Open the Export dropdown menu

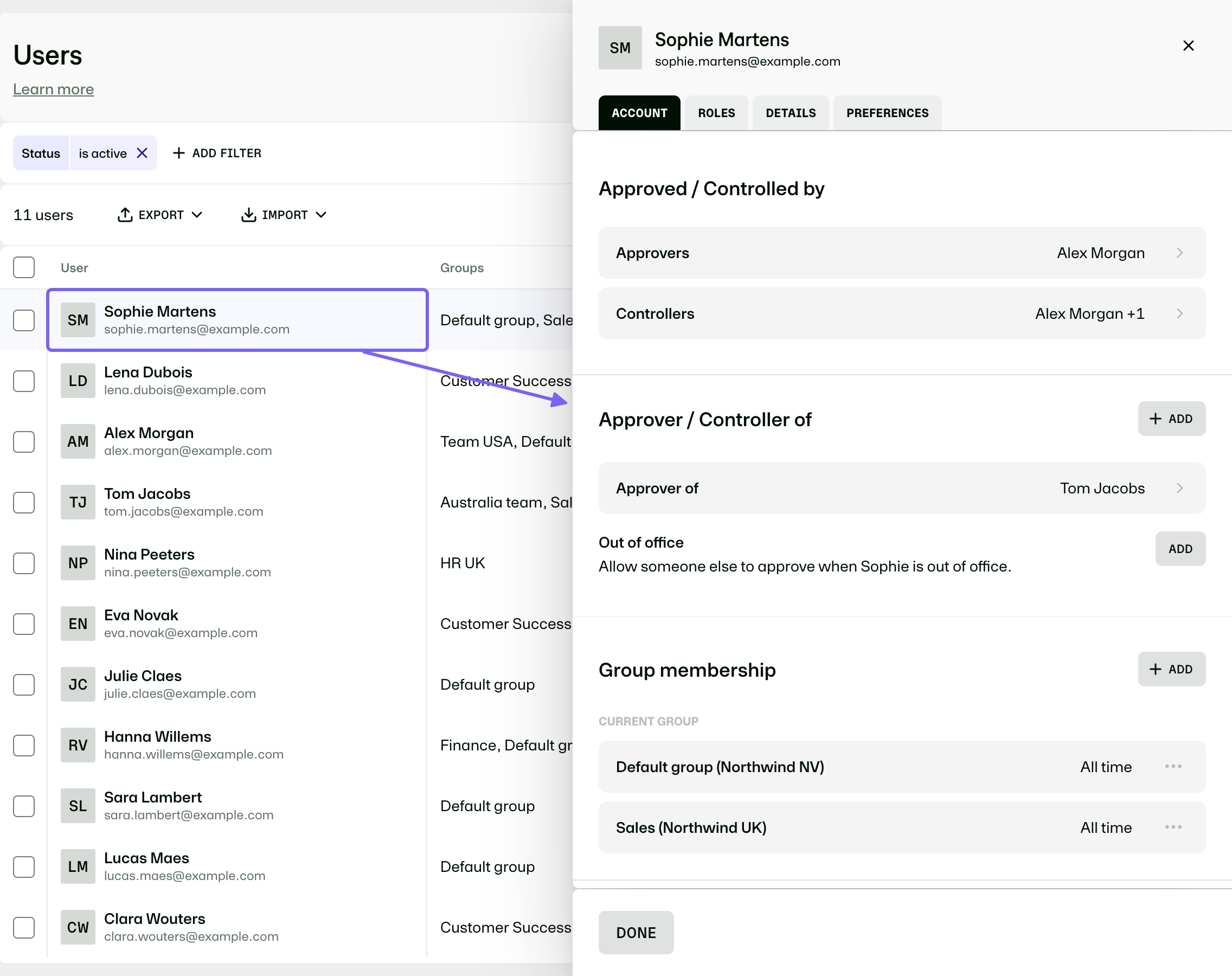click(x=160, y=215)
